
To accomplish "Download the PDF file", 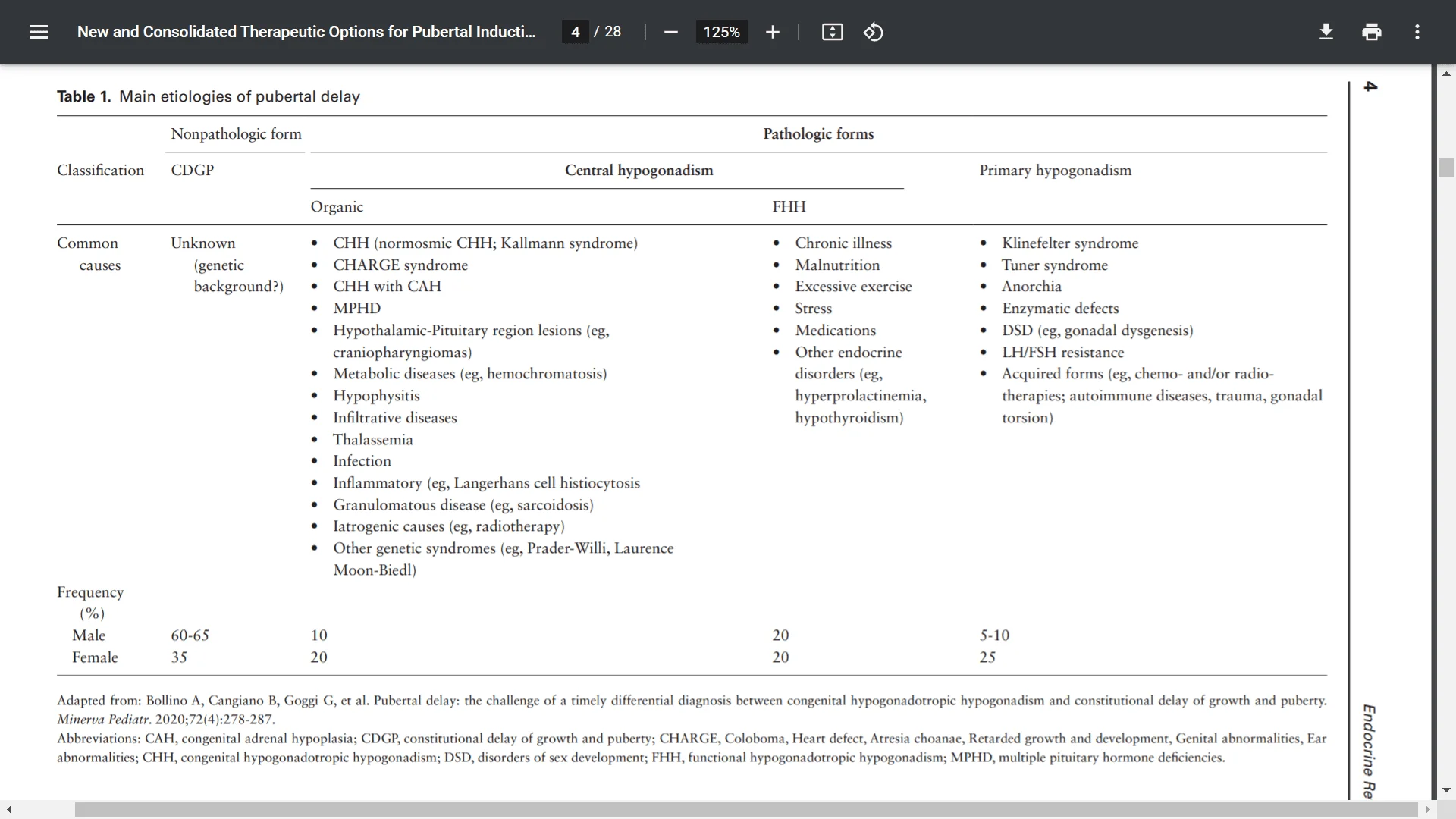I will [x=1326, y=32].
